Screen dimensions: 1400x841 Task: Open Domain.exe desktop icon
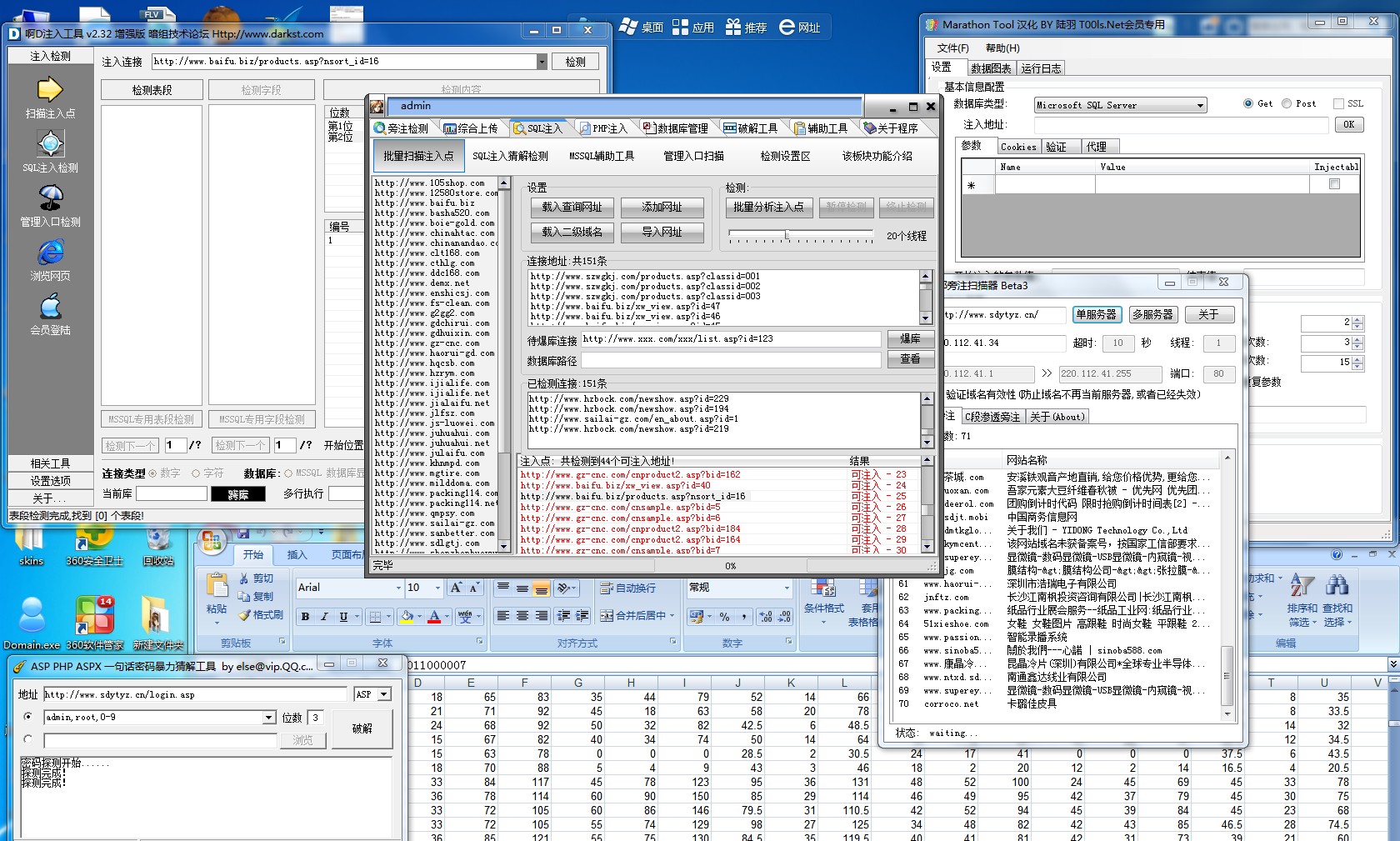pyautogui.click(x=32, y=616)
